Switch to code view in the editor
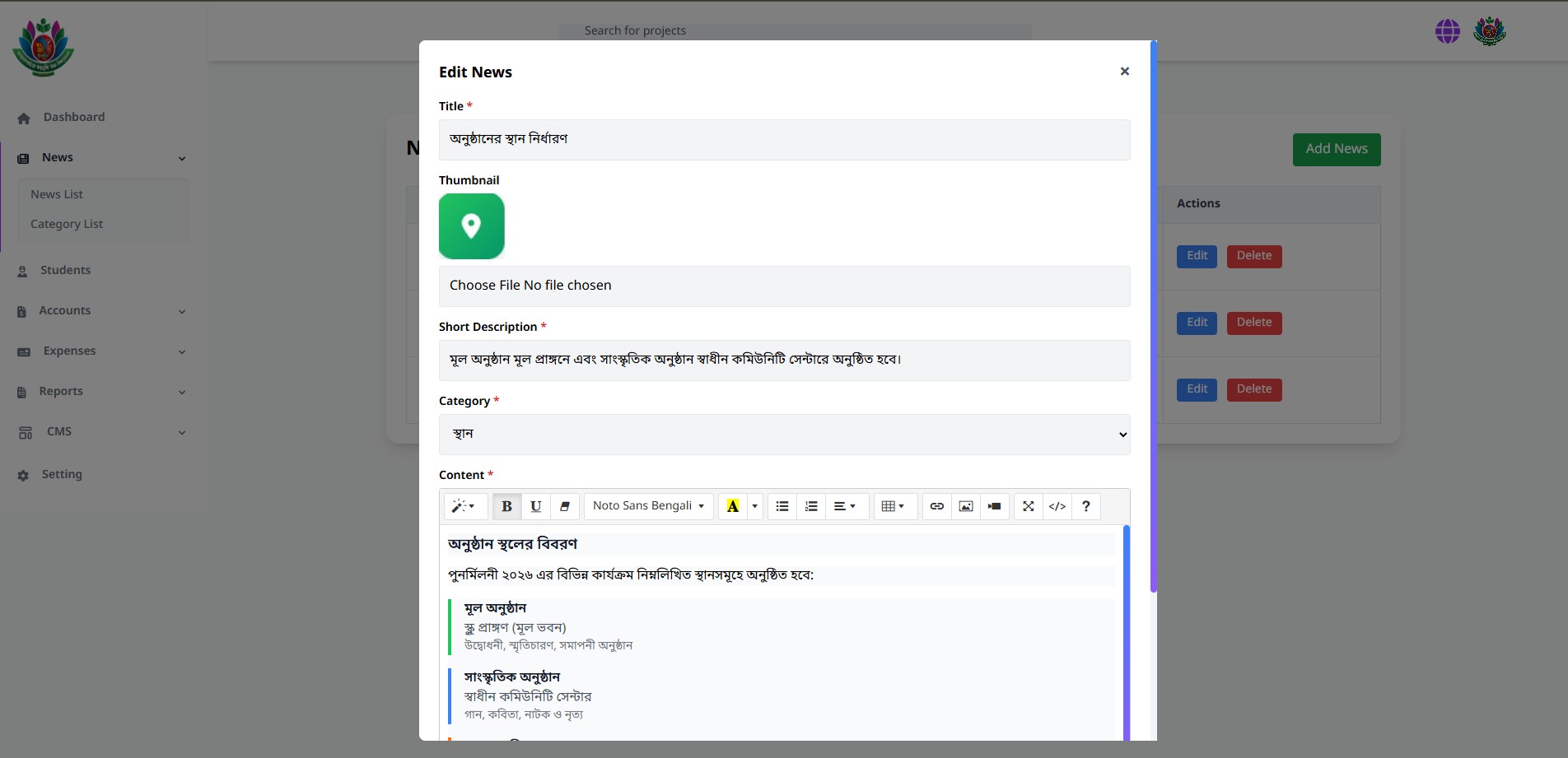Viewport: 1568px width, 758px height. point(1057,506)
